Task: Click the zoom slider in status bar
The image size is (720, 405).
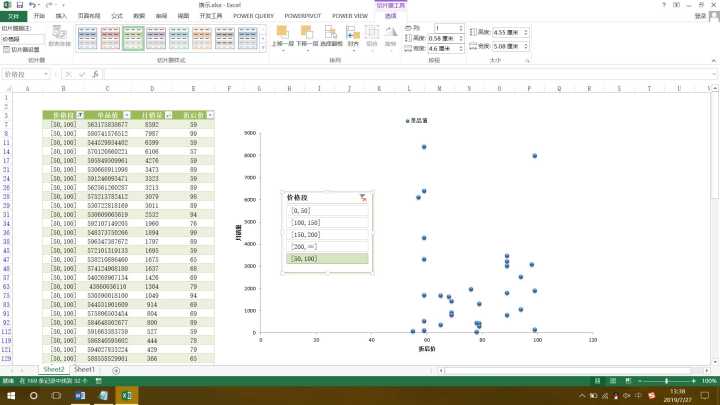Action: click(x=667, y=381)
